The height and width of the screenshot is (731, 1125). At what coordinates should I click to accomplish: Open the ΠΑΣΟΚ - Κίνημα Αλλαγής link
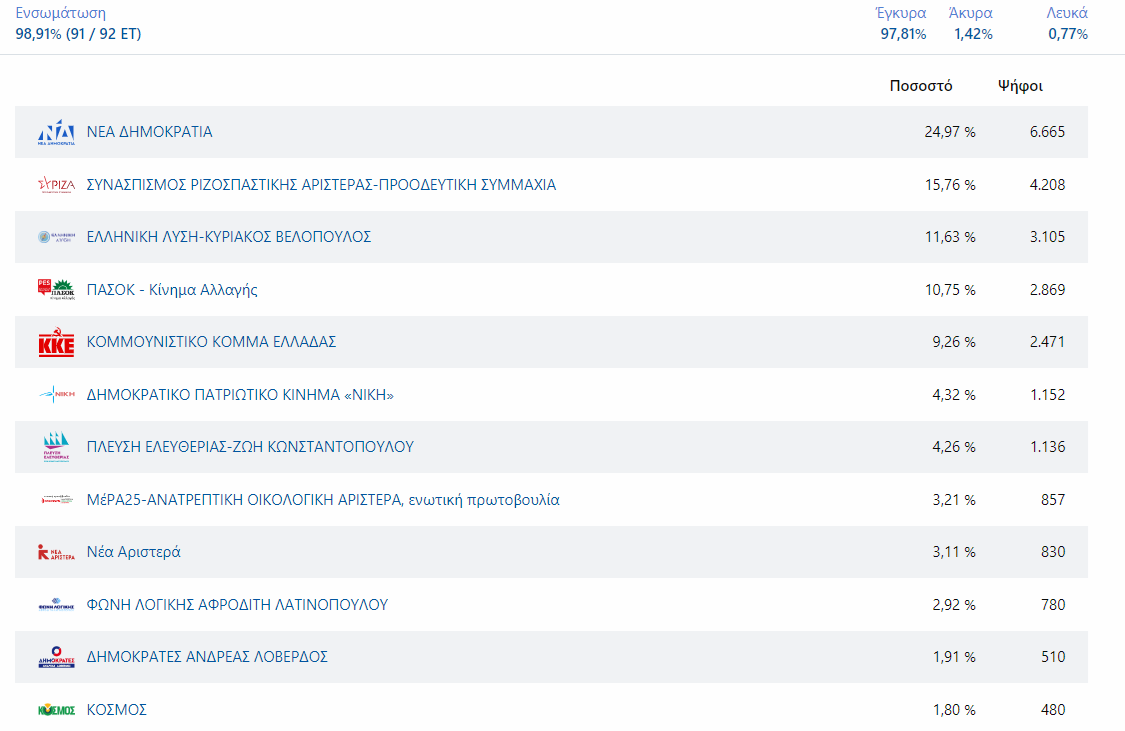pos(172,290)
